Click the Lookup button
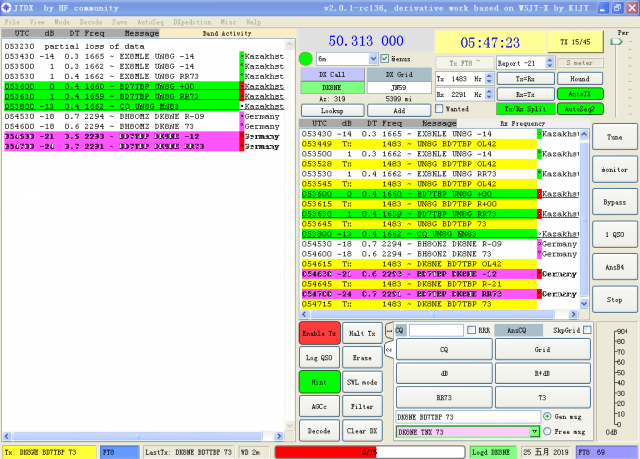Viewport: 640px width, 459px height. click(x=332, y=110)
